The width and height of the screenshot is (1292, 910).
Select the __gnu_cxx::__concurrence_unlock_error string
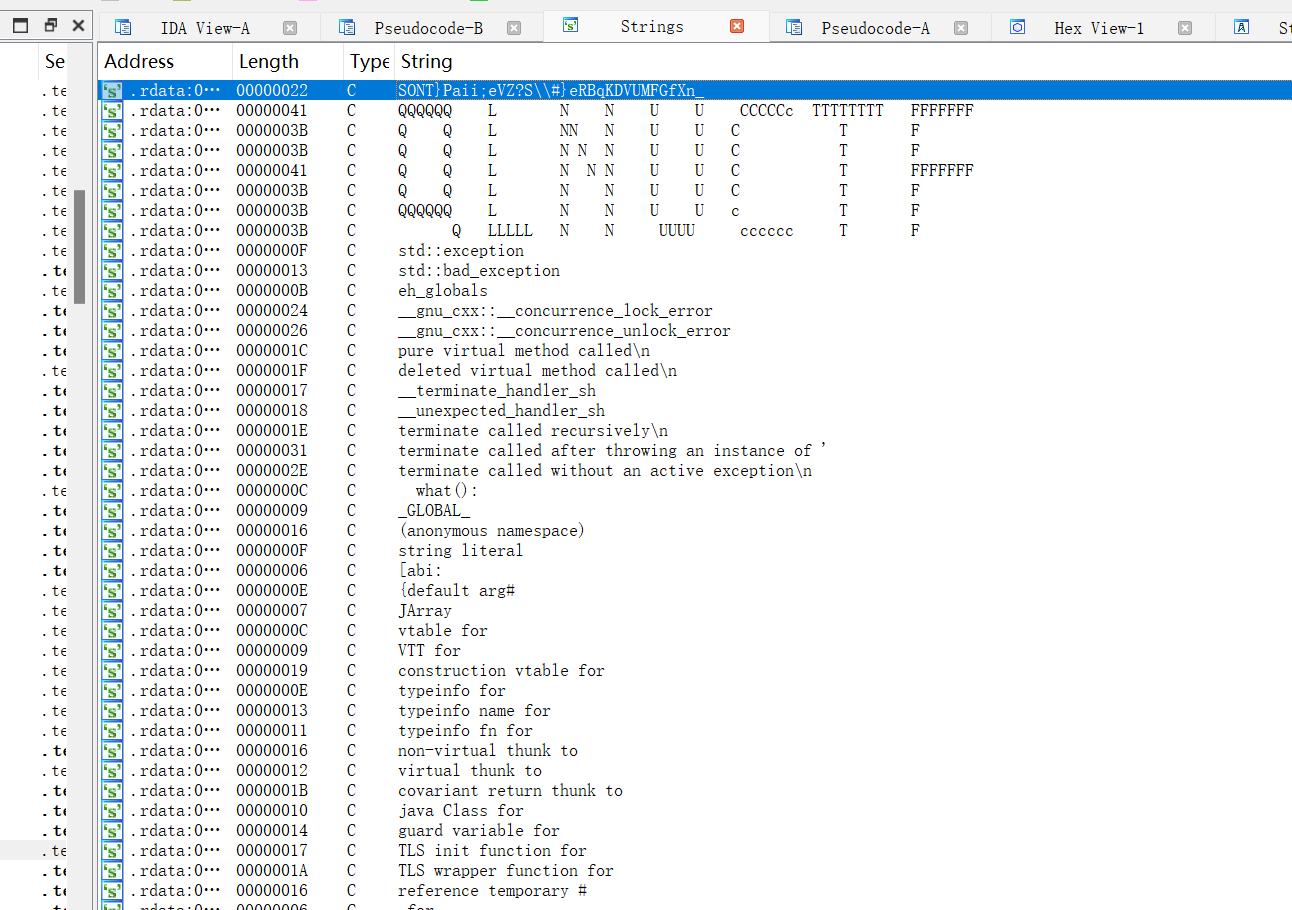point(564,331)
